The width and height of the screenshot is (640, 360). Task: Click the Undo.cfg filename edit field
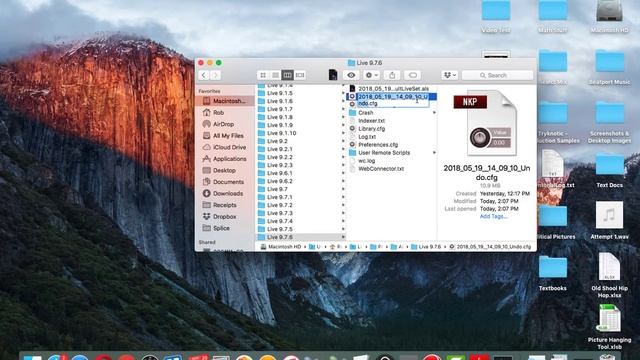393,100
